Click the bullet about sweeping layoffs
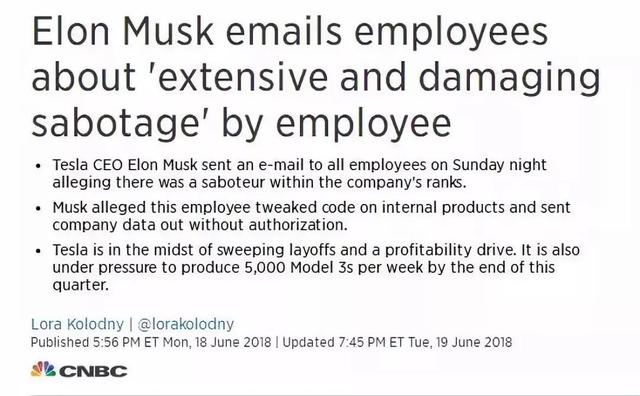Viewport: 640px width, 396px height. [316, 267]
